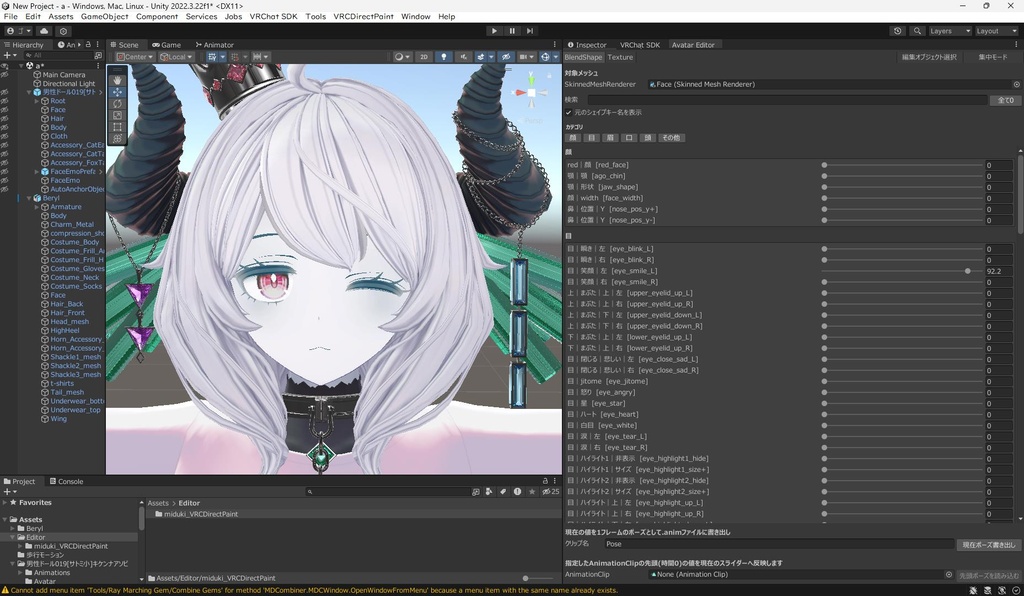Click the 検索 search field in Avatar Editor
This screenshot has width=1024, height=596.
point(787,100)
